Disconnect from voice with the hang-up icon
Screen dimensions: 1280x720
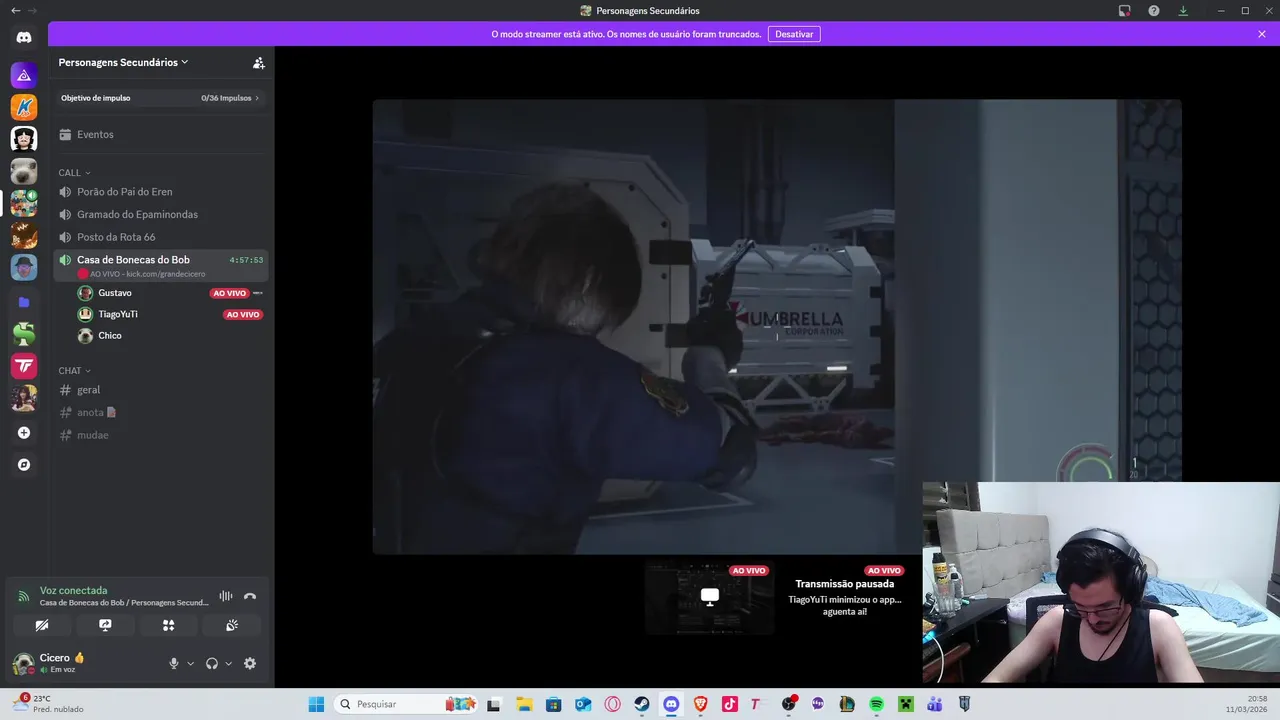pos(250,596)
